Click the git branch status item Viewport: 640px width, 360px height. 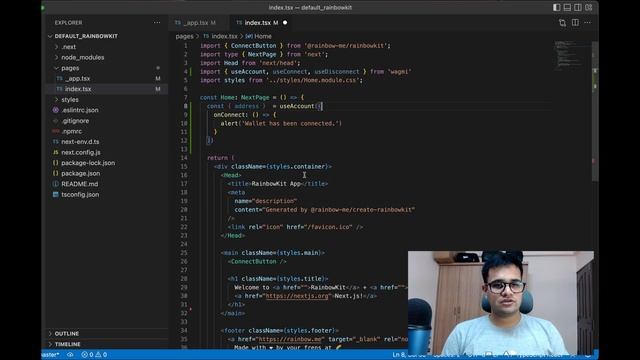tap(51, 355)
